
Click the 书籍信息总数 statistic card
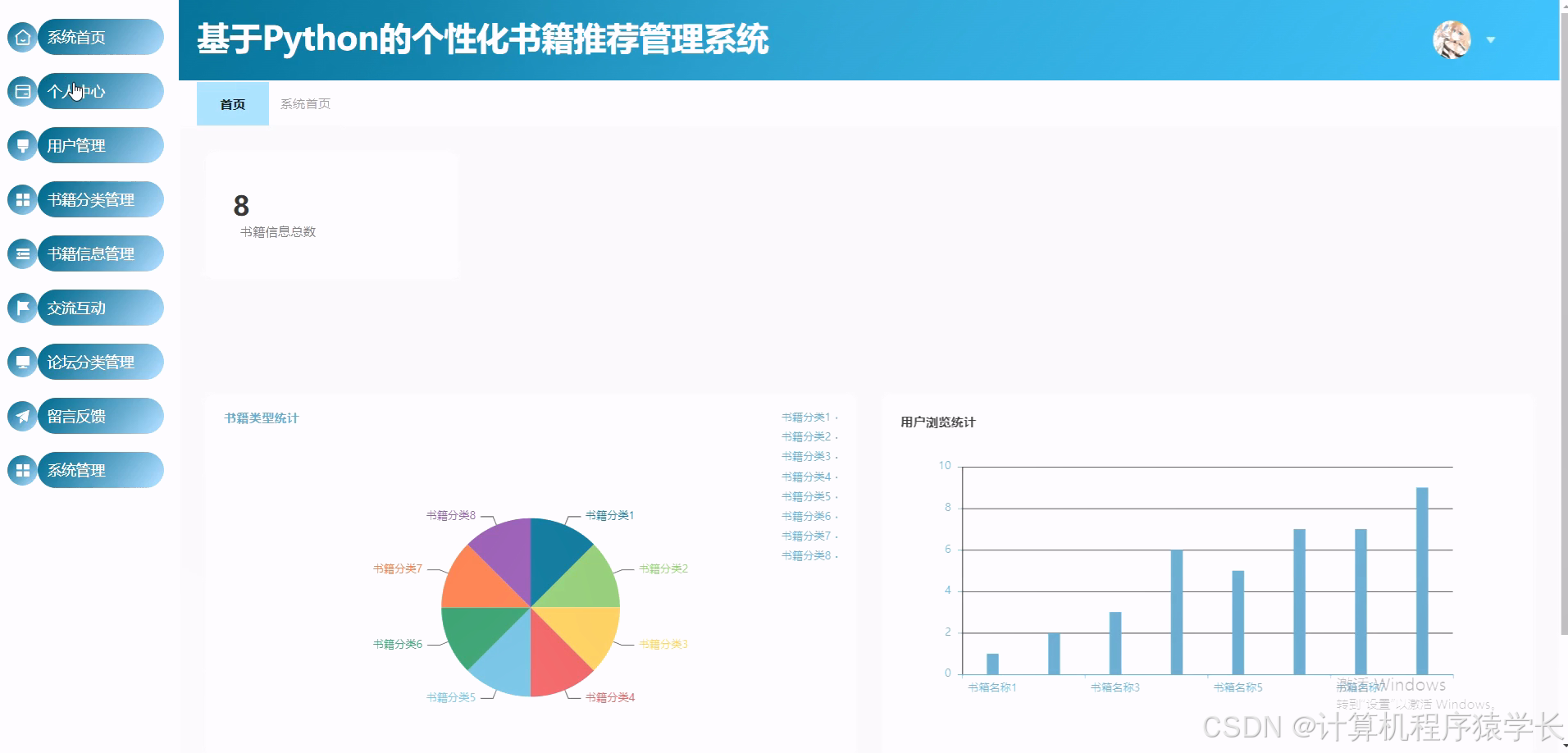tap(331, 214)
